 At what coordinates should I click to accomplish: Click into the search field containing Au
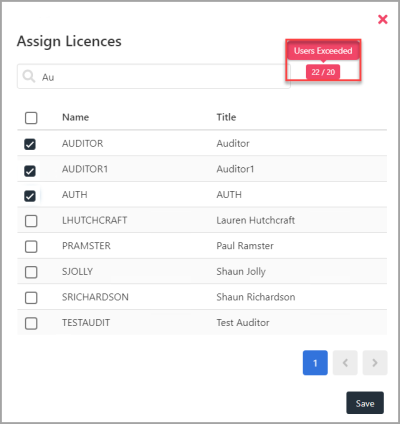(154, 77)
